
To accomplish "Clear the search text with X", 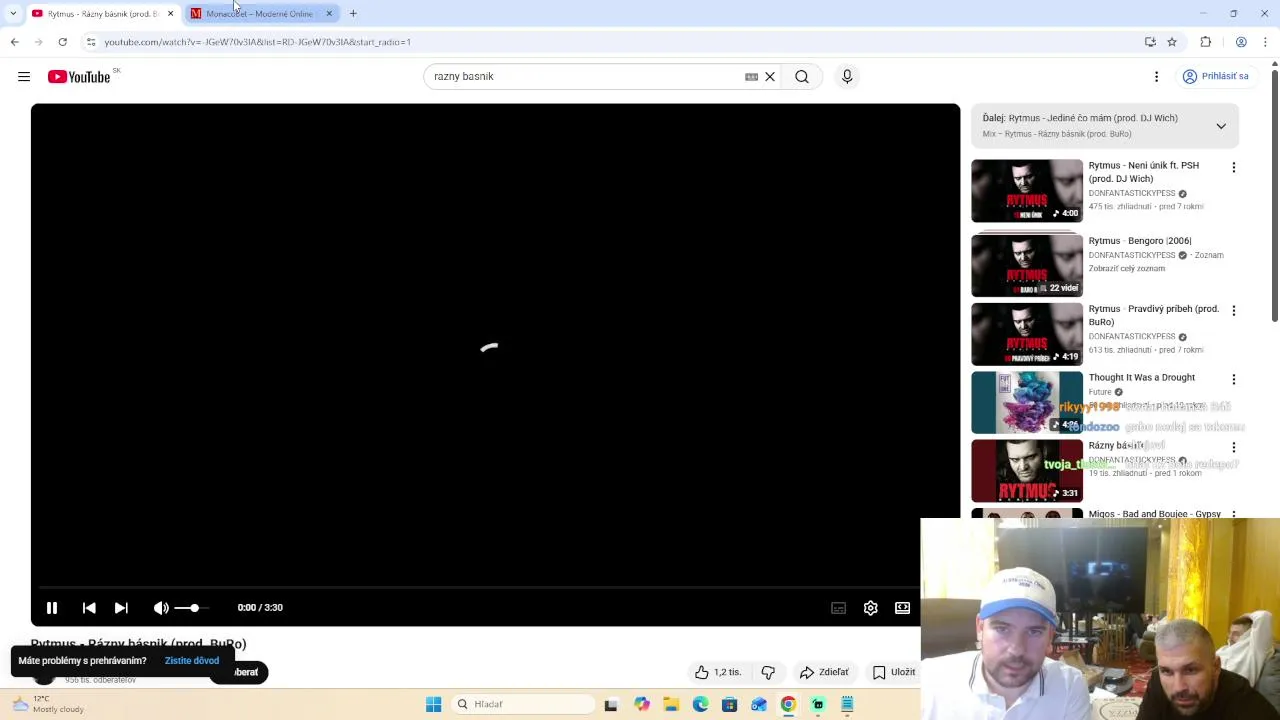I will point(770,76).
